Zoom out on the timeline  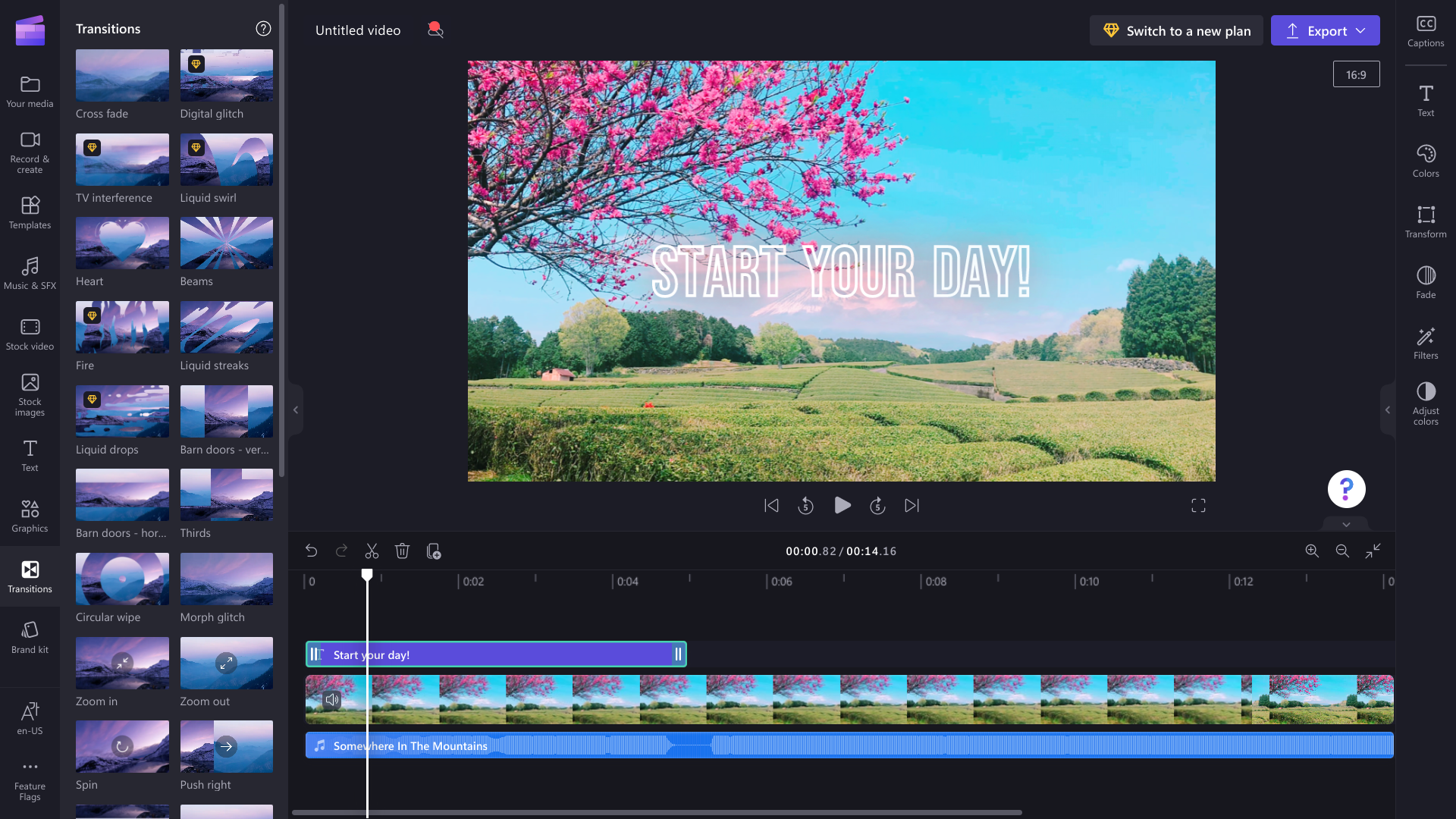1342,551
